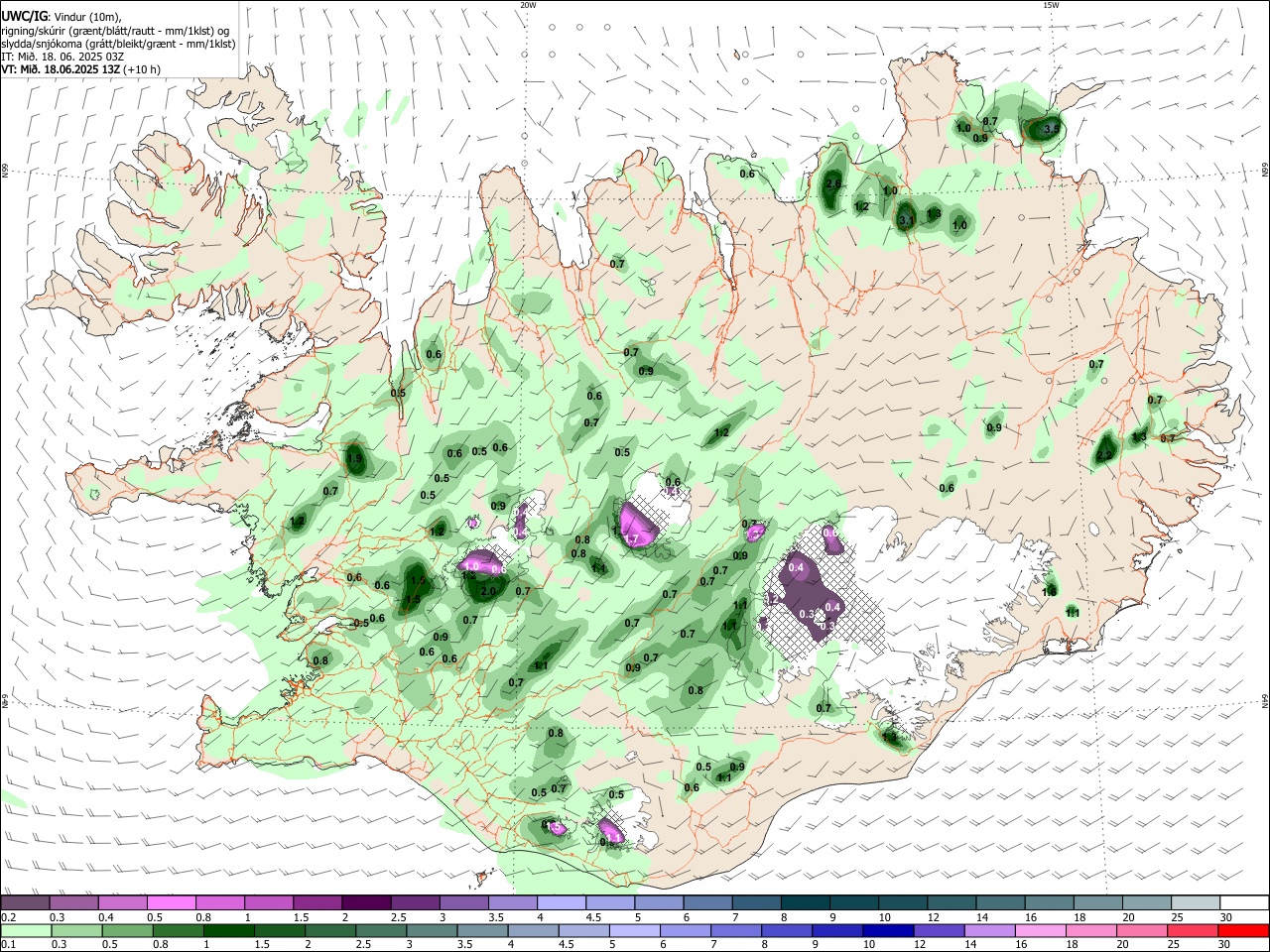Click the 1.7 snow value on the glacier
1270x952 pixels.
click(631, 539)
